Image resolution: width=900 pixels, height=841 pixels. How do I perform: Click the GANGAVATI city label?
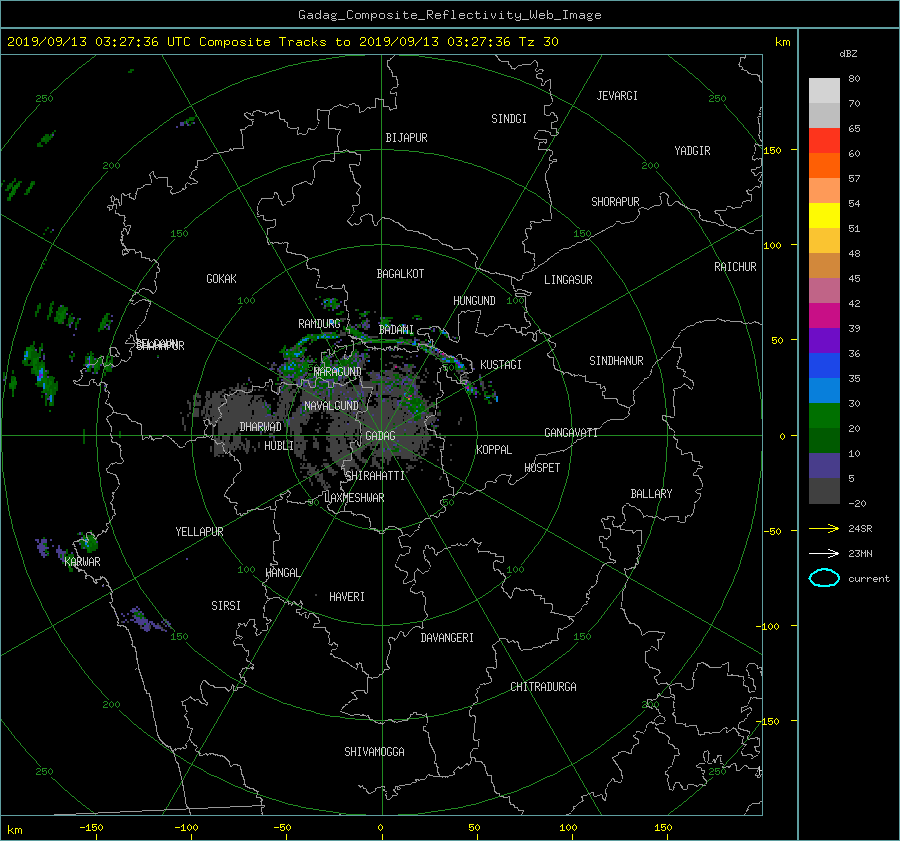[x=571, y=433]
